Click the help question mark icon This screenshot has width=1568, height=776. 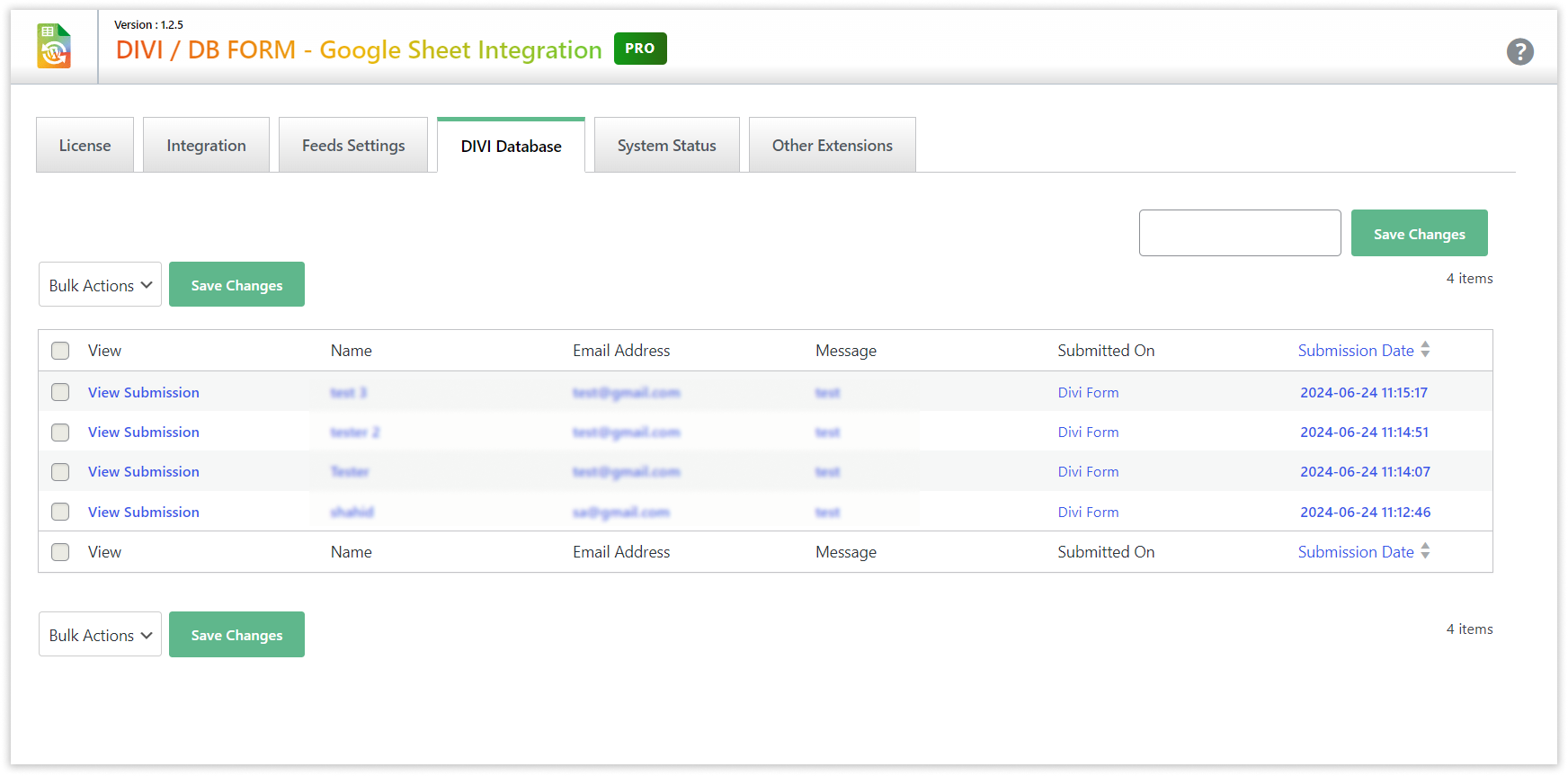1519,51
